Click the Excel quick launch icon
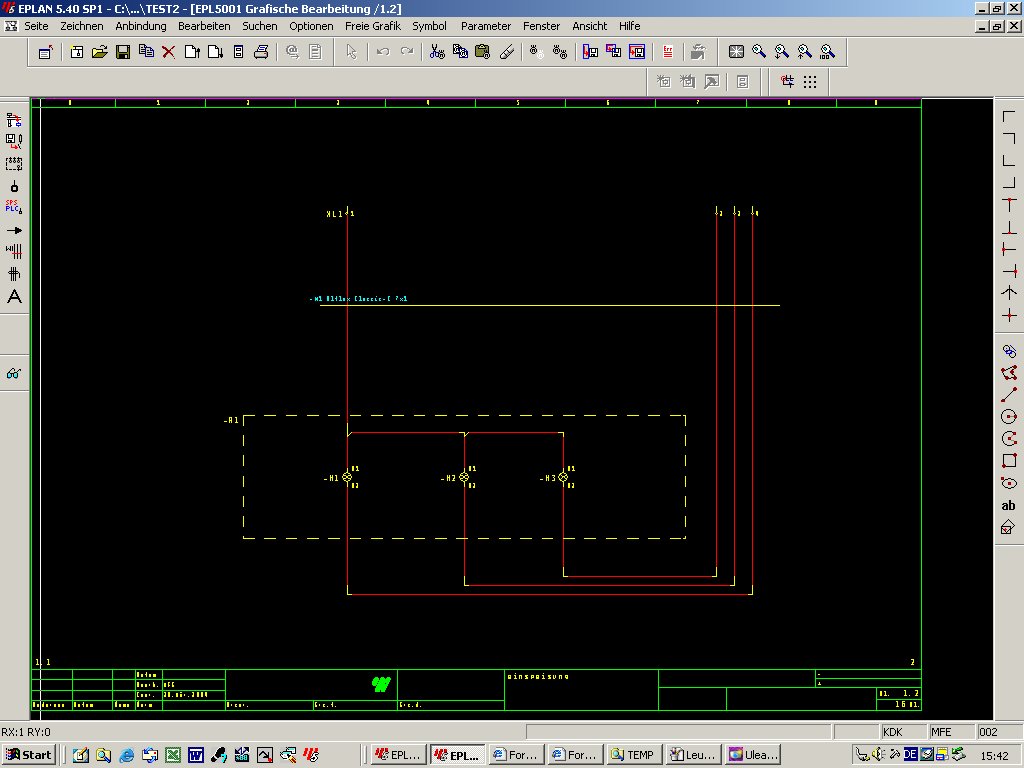The width and height of the screenshot is (1024, 768). (172, 755)
